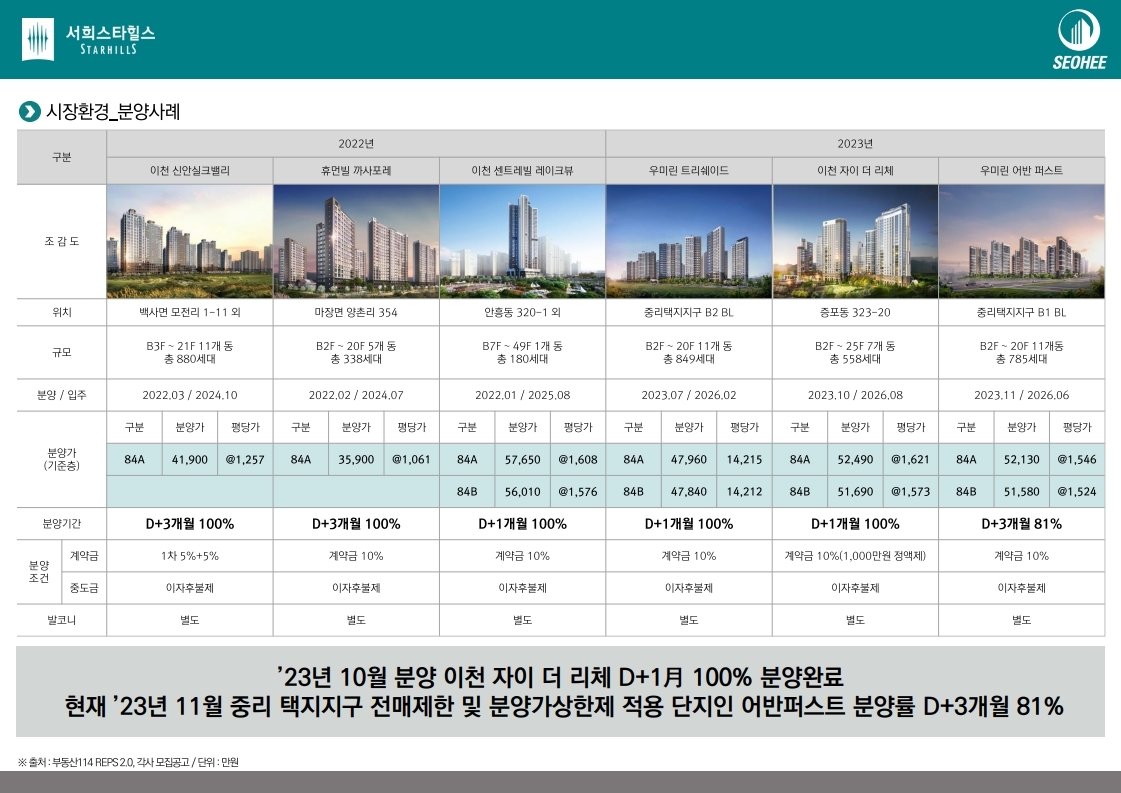1121x793 pixels.
Task: Click the 이천 신안실크밸리 project name
Action: 189,171
